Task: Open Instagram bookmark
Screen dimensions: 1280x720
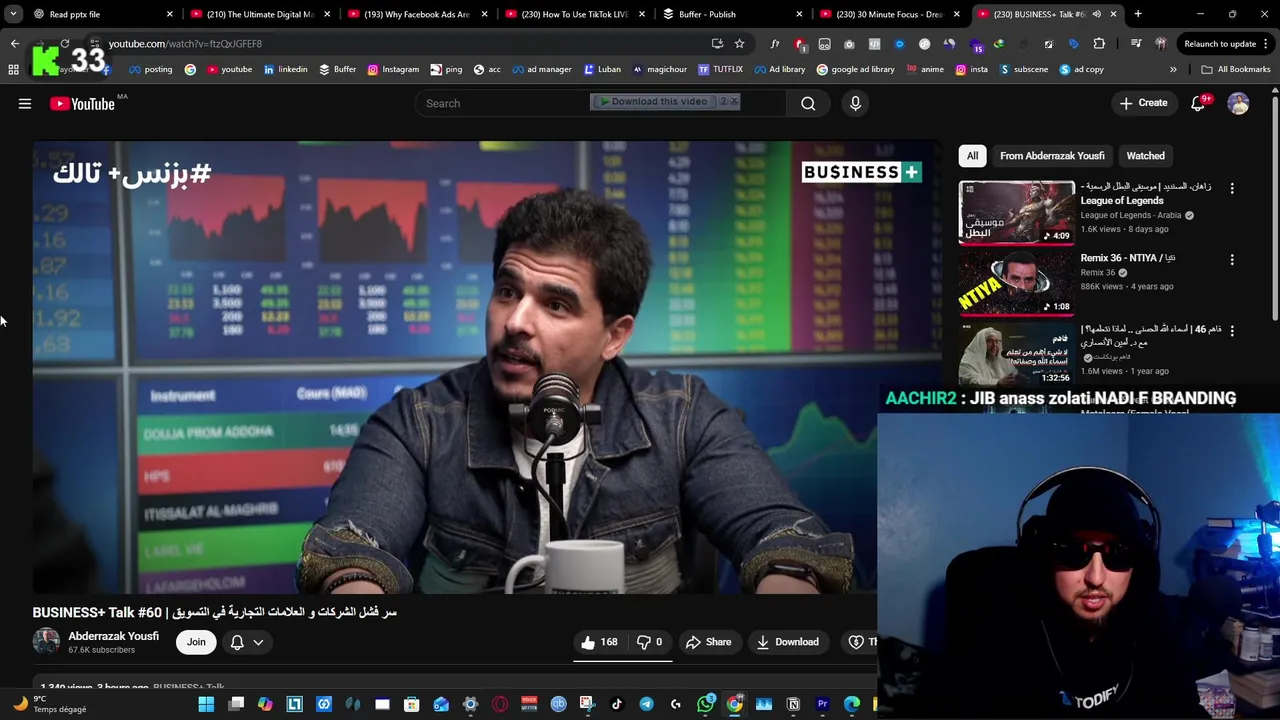Action: tap(393, 69)
